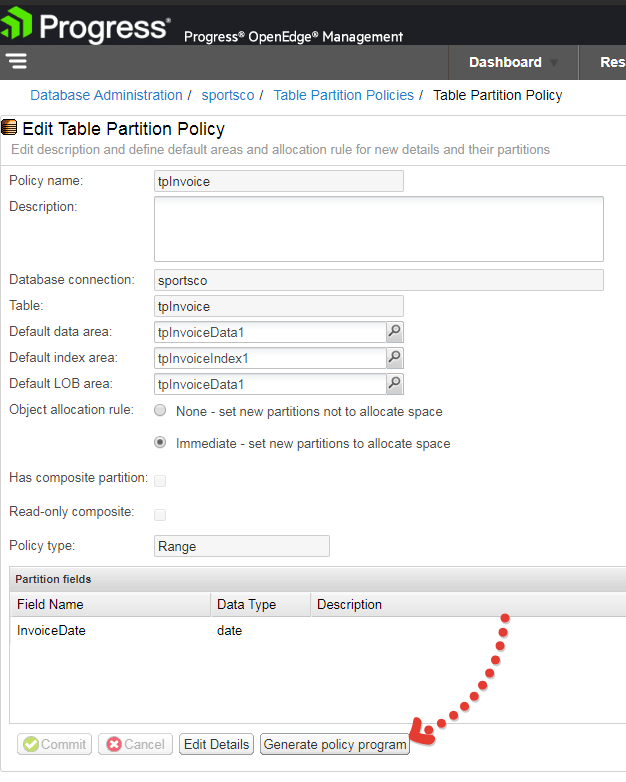Click the Edit Table Partition Policy icon
The image size is (626, 782).
(x=9, y=128)
